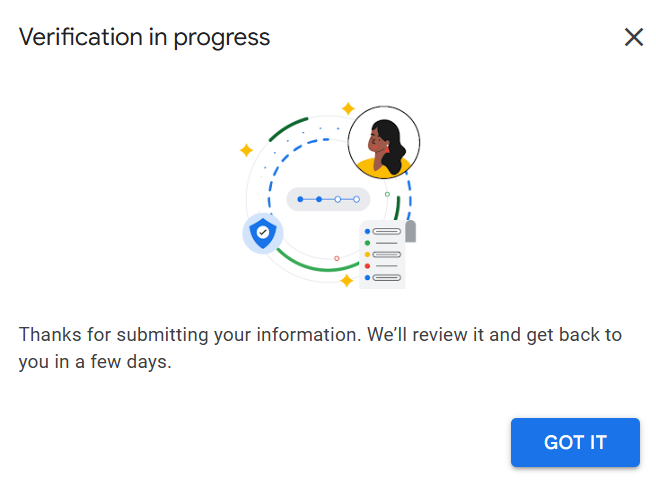Click the GOT IT button
This screenshot has width=656, height=485.
click(575, 442)
